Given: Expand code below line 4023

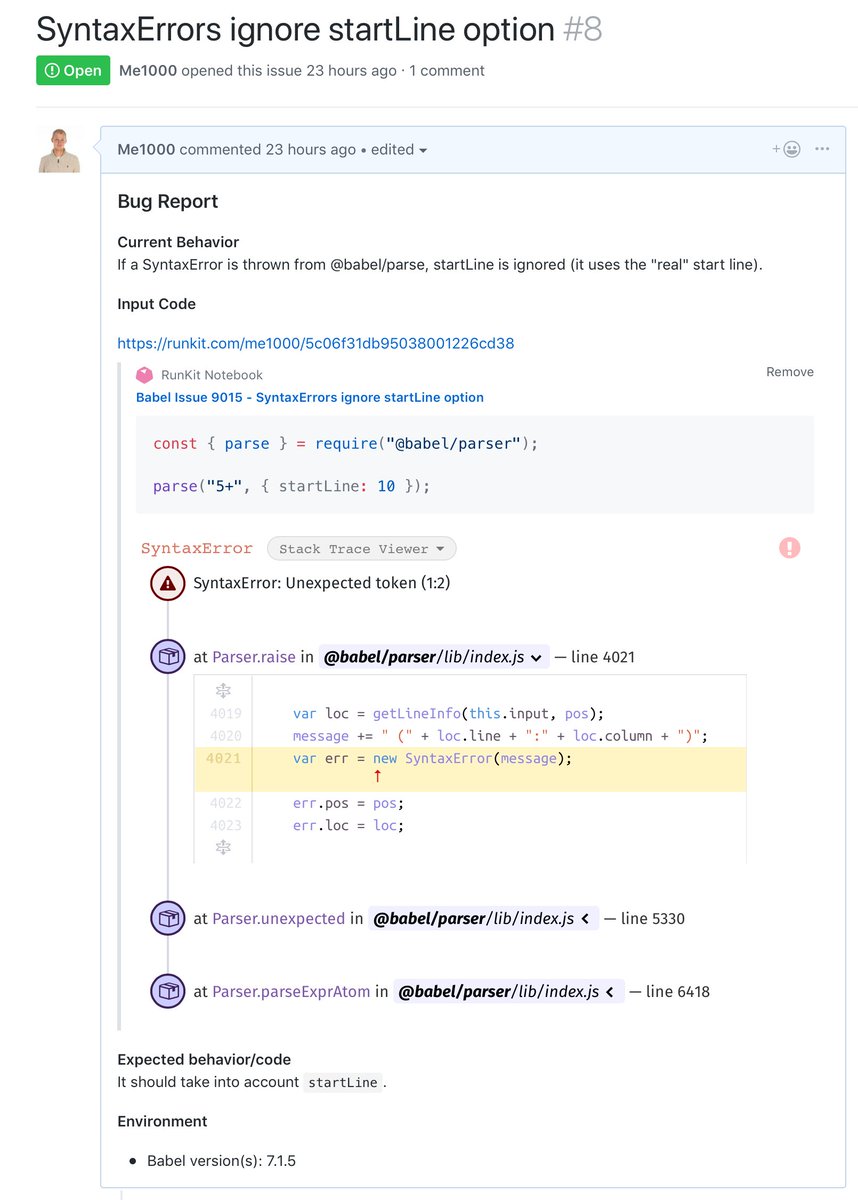Looking at the screenshot, I should coord(224,847).
